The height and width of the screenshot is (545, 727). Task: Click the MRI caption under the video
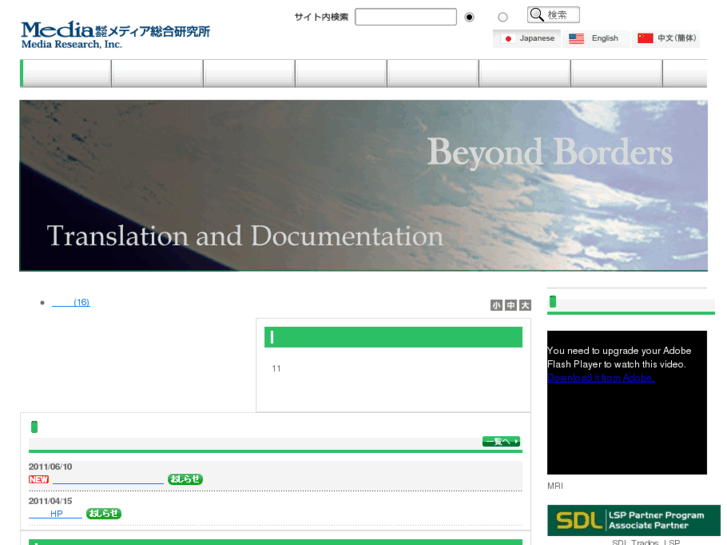tap(555, 486)
